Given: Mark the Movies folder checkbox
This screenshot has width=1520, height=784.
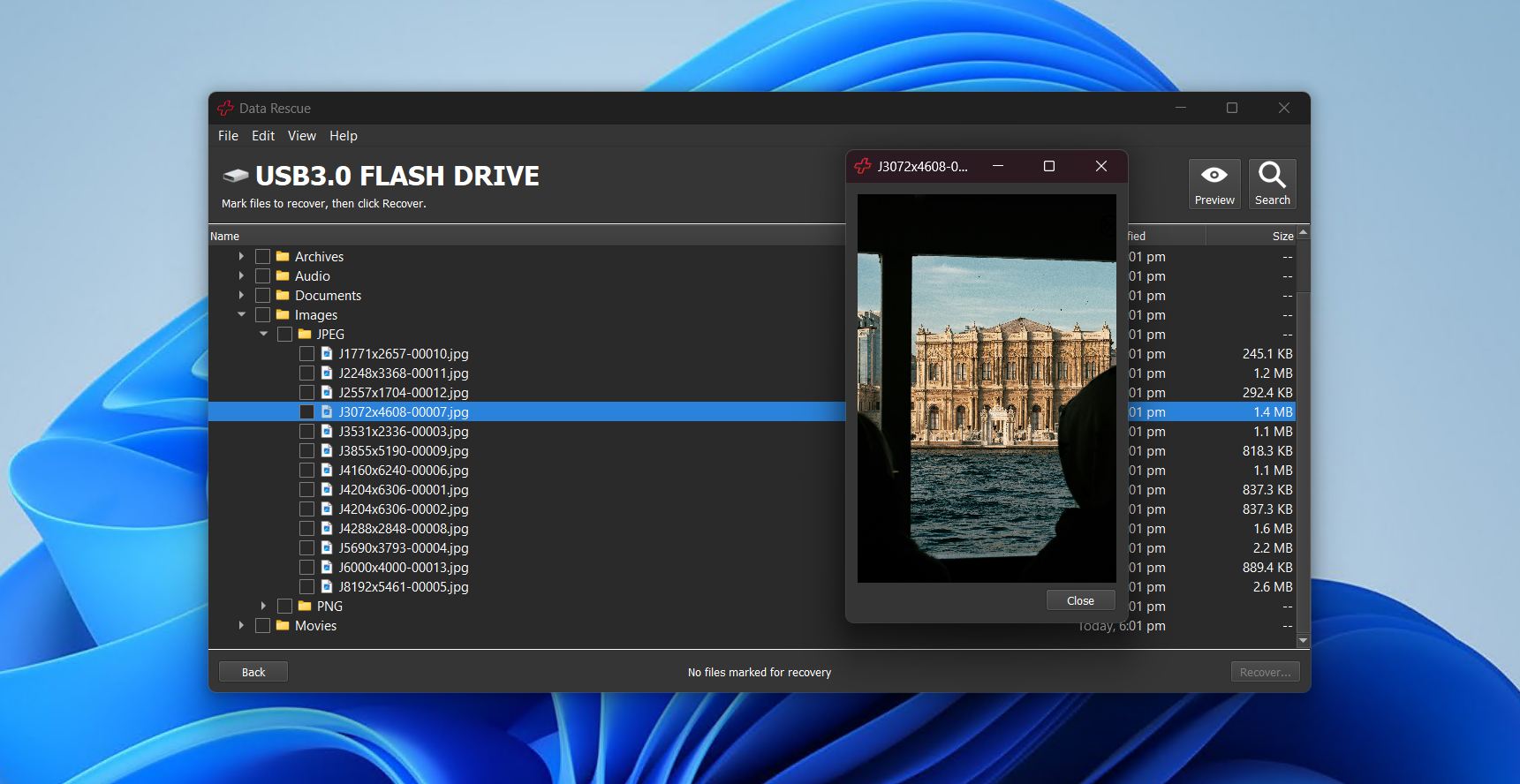Looking at the screenshot, I should (262, 625).
